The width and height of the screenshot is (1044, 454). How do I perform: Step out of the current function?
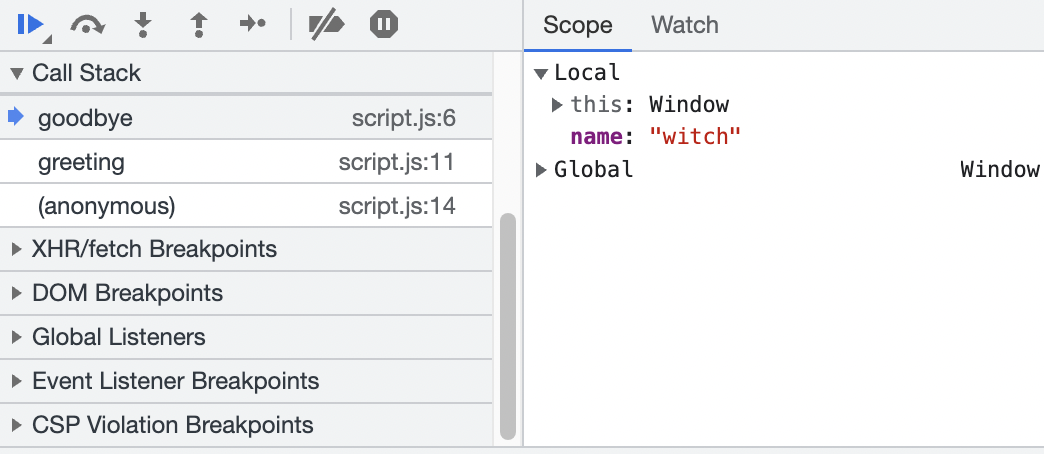pos(199,25)
